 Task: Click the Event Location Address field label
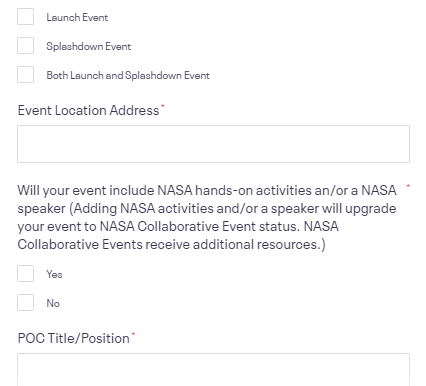click(88, 110)
